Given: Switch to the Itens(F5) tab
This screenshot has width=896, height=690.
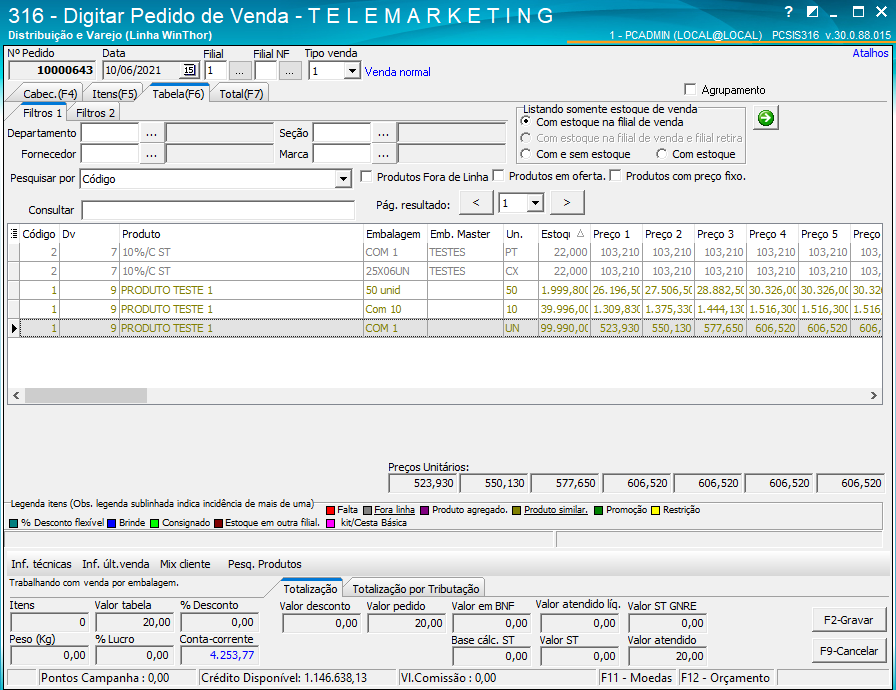Looking at the screenshot, I should (x=115, y=94).
